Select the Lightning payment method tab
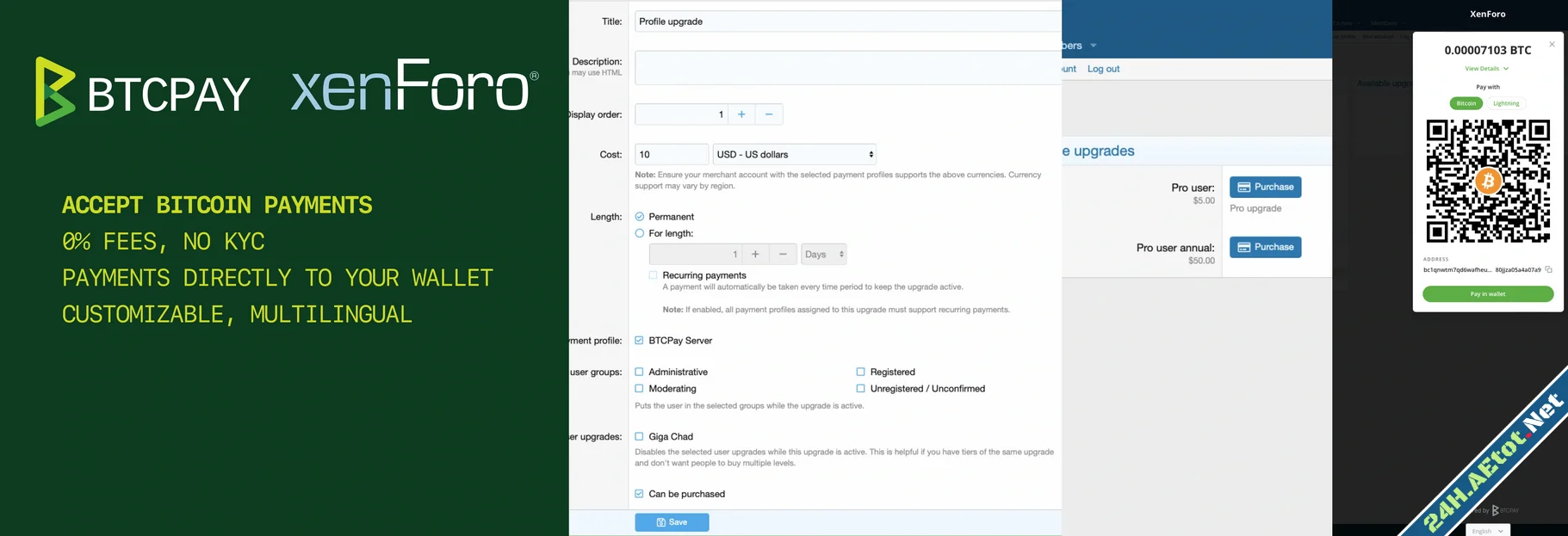Image resolution: width=1568 pixels, height=536 pixels. point(1506,103)
